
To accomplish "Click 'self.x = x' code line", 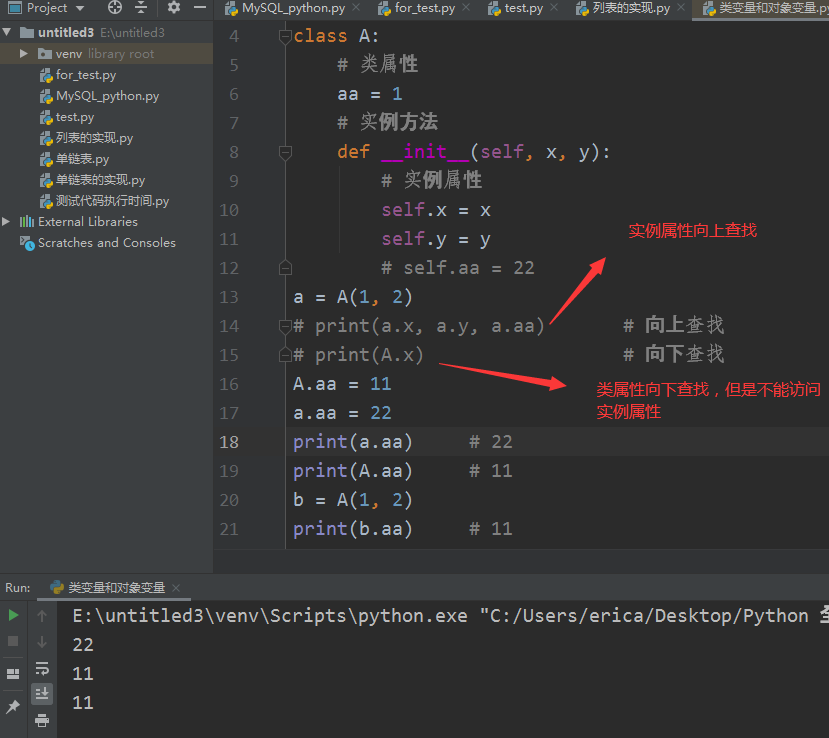I will pyautogui.click(x=436, y=210).
